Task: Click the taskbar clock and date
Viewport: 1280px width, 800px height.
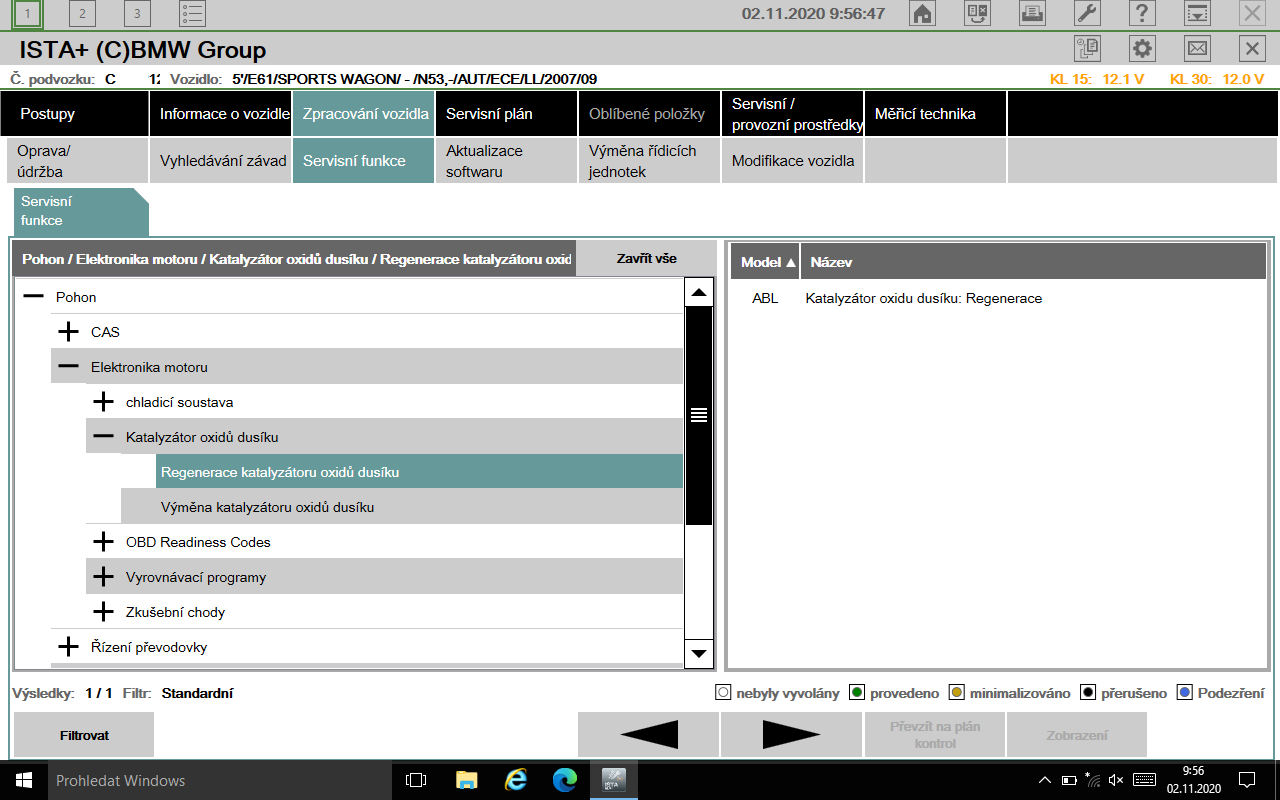Action: 1193,780
